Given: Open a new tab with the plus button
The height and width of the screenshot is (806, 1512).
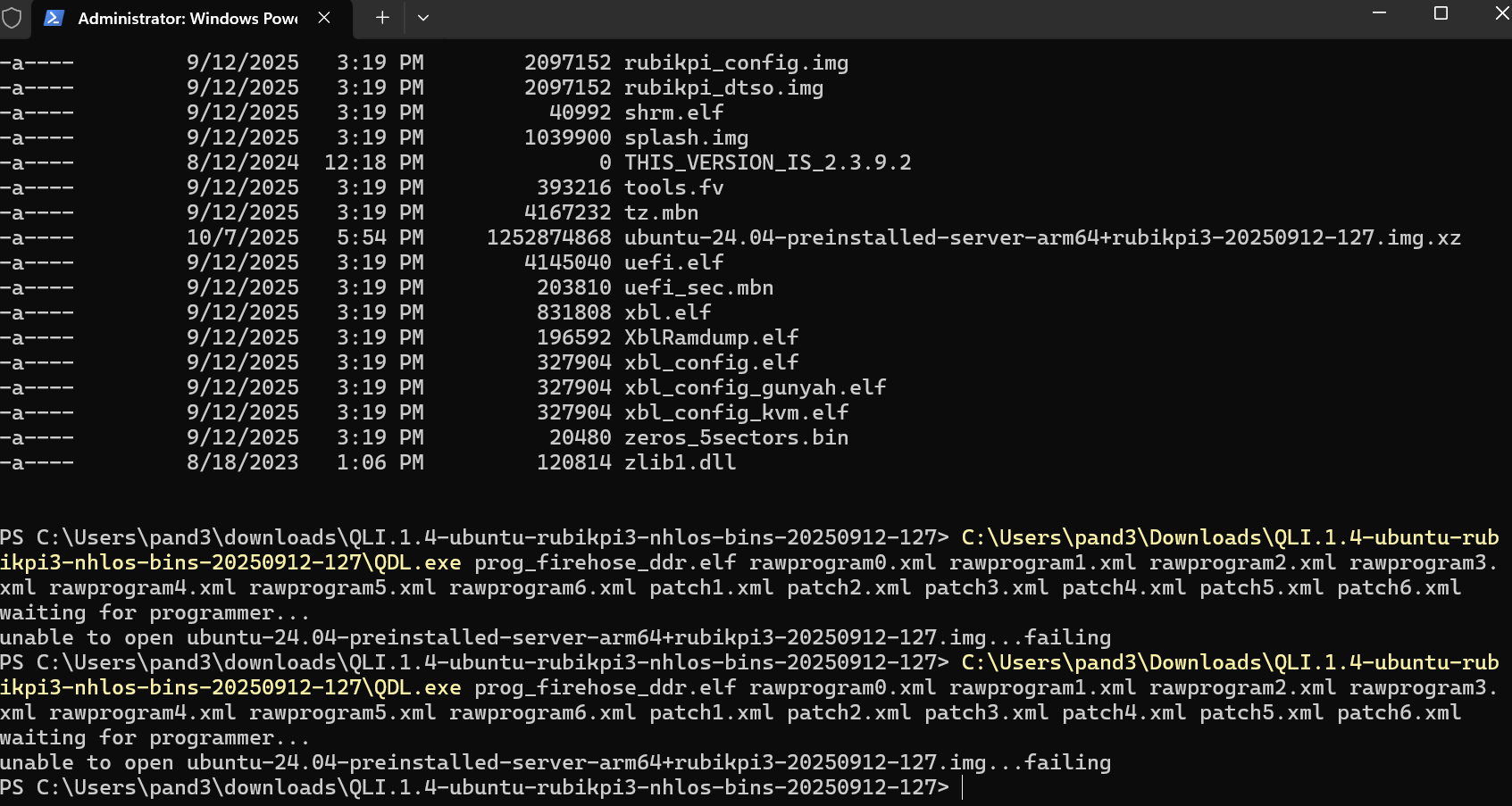Looking at the screenshot, I should coord(382,18).
